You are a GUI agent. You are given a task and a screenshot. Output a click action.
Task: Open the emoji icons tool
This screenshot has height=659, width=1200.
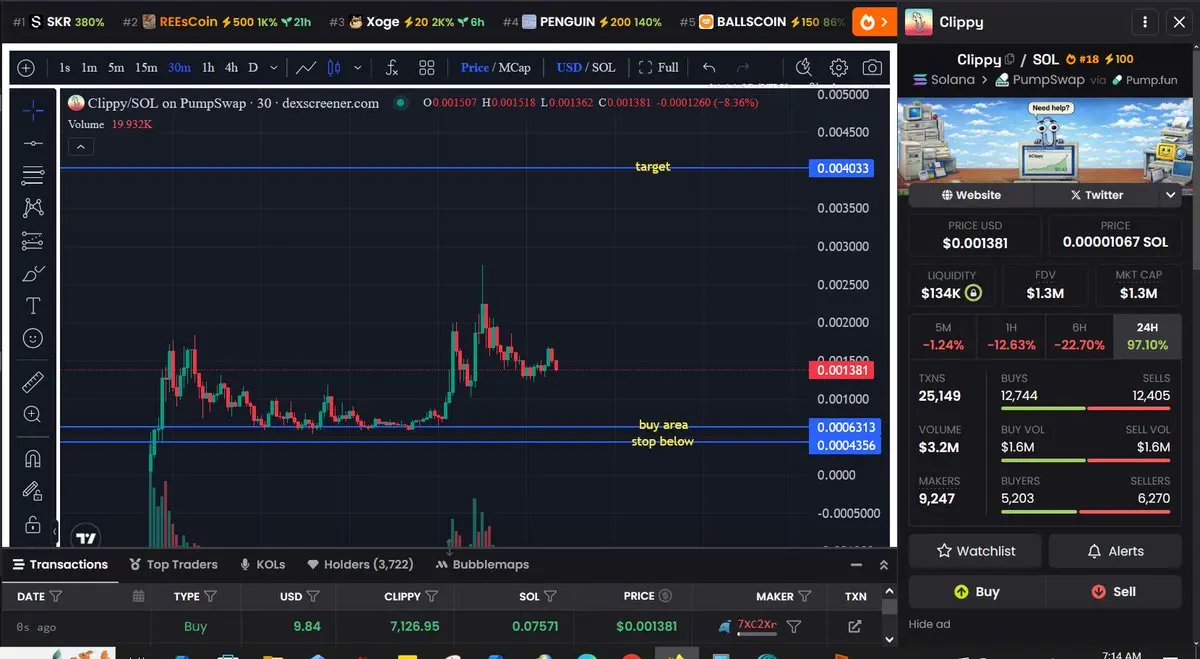[33, 339]
